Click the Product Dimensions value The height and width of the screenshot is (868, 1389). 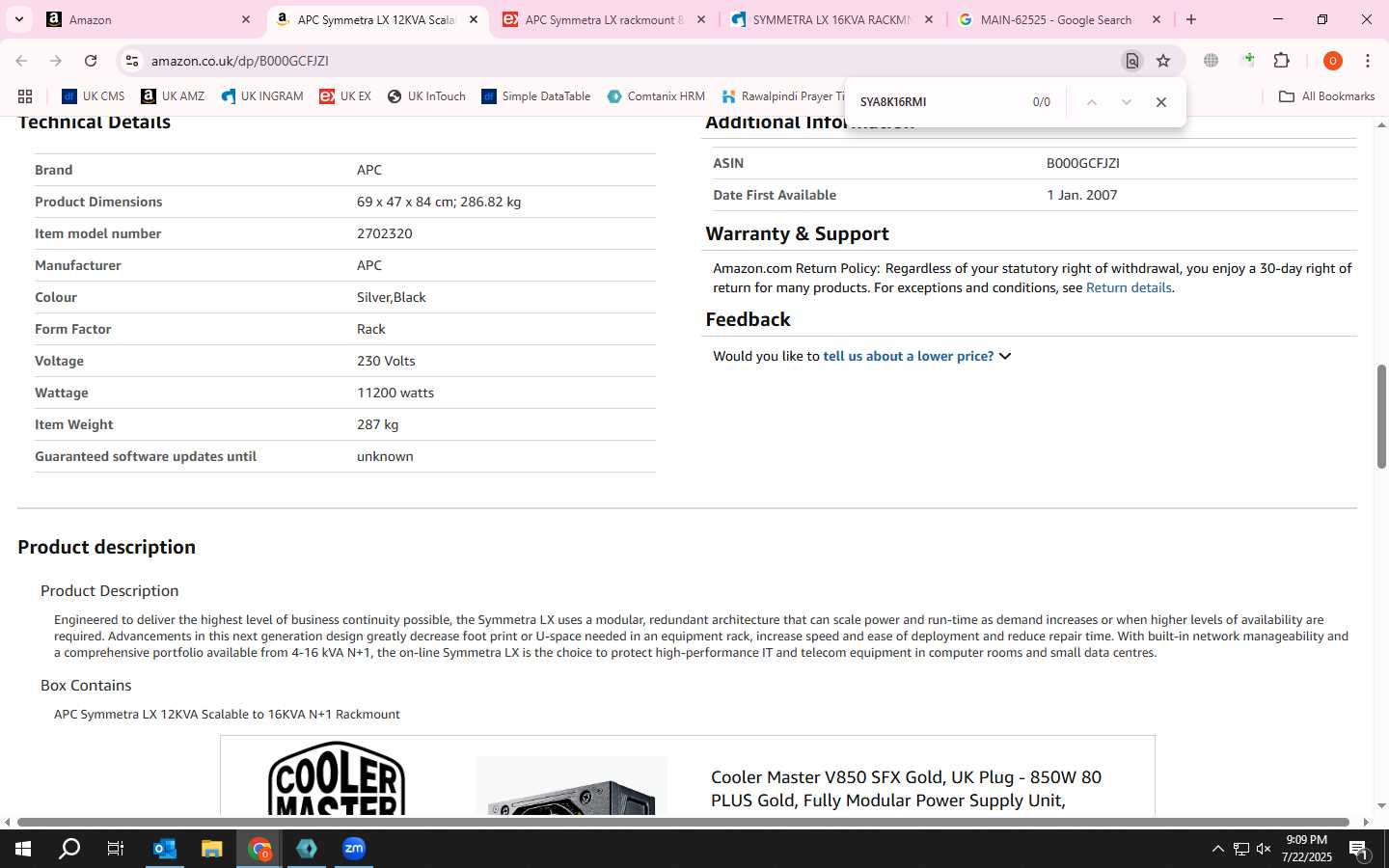pos(439,202)
